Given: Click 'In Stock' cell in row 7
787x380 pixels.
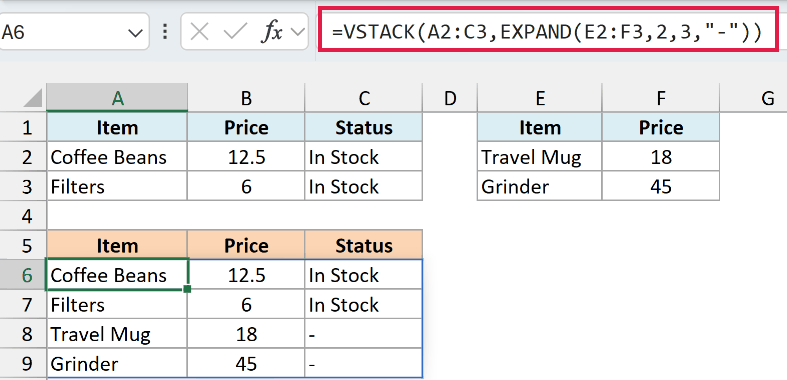Looking at the screenshot, I should tap(363, 304).
